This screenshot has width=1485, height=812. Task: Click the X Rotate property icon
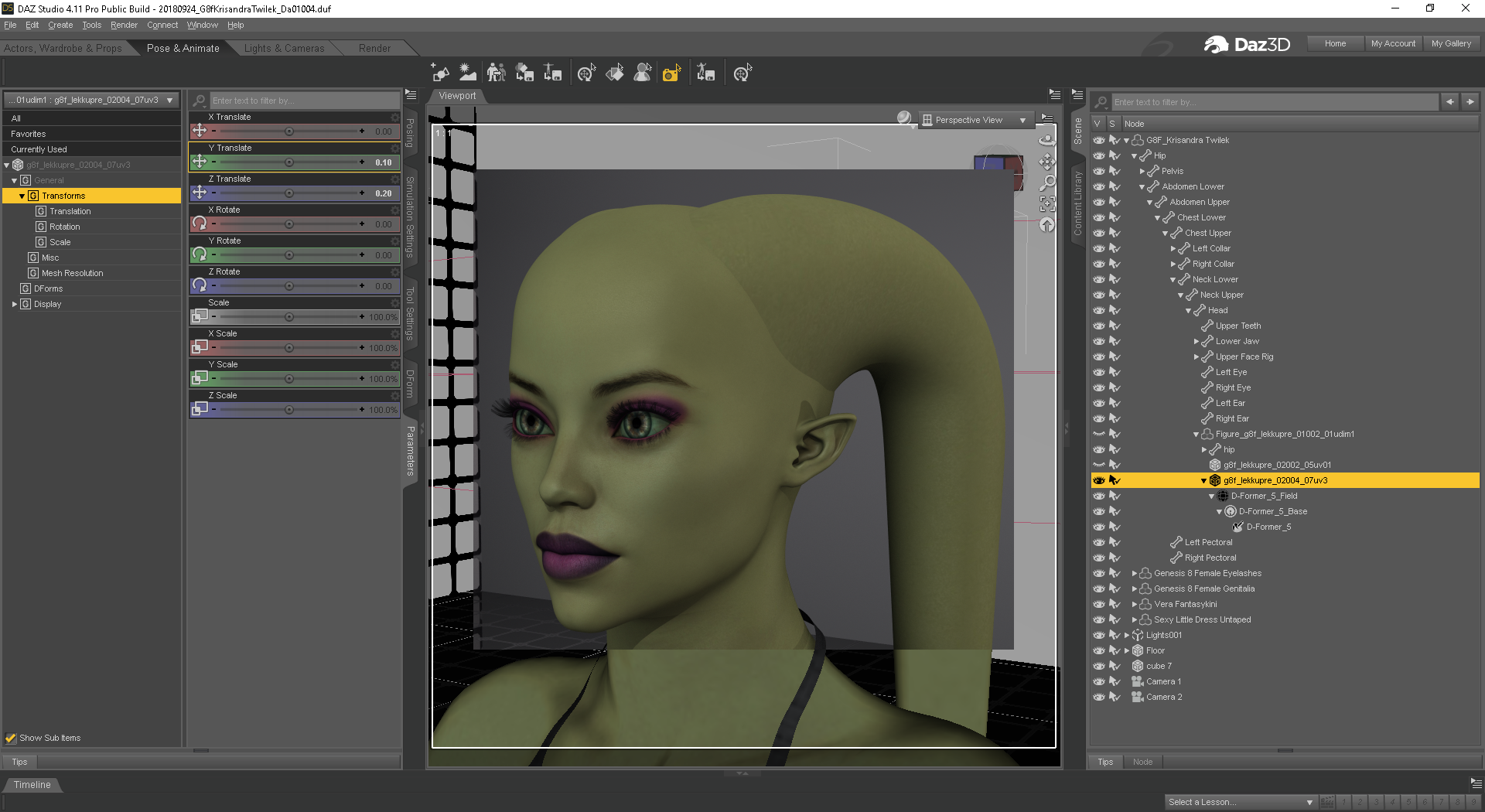coord(200,223)
